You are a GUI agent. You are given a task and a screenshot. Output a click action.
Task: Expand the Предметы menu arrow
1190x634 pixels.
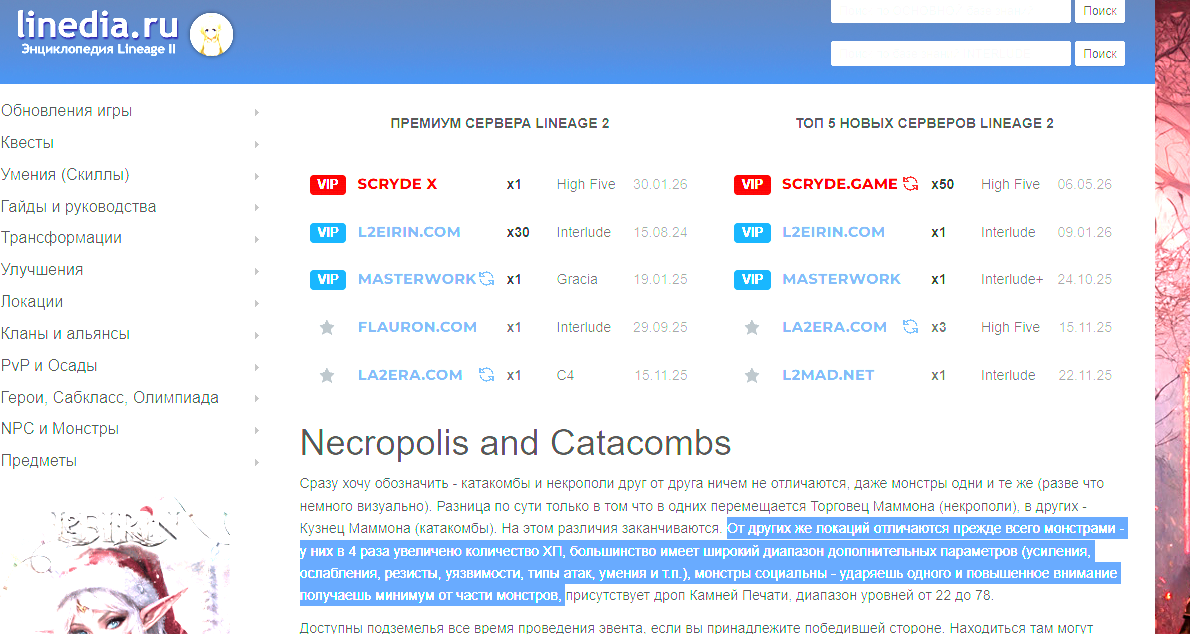(x=257, y=462)
